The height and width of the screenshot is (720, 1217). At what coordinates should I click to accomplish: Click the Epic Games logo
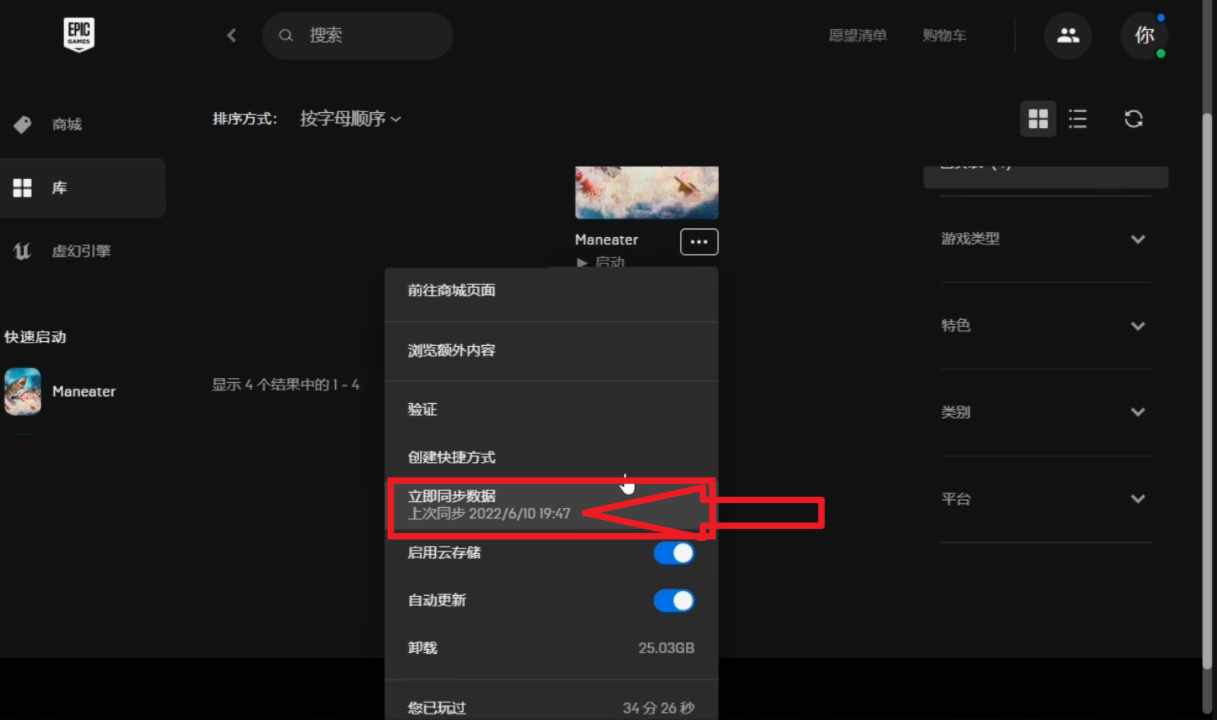pos(79,35)
